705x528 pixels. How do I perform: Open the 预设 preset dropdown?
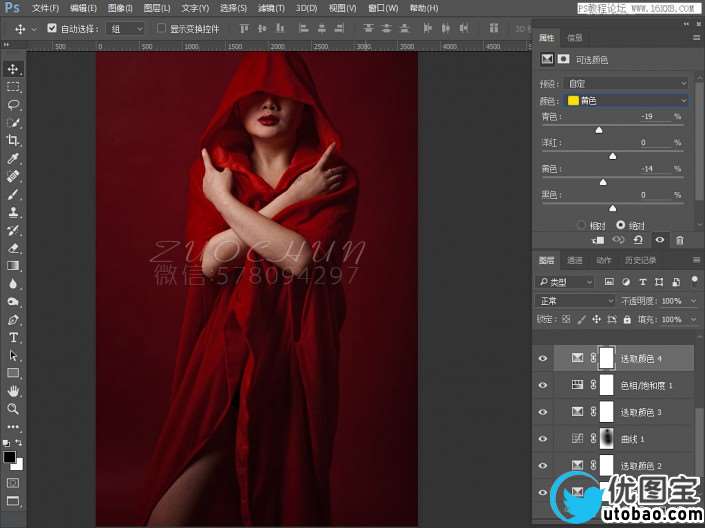[626, 83]
